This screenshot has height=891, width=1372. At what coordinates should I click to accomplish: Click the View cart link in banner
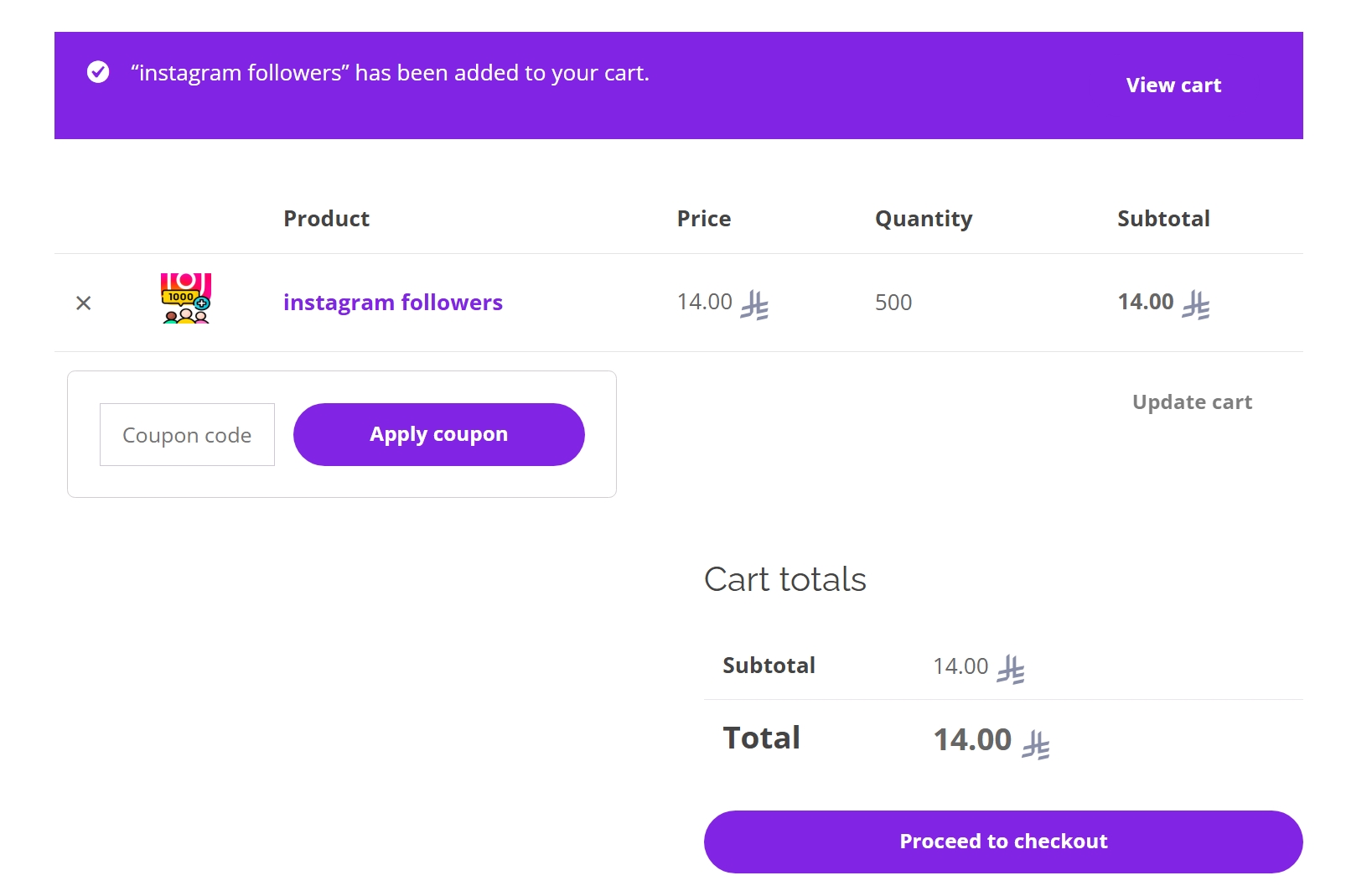pyautogui.click(x=1173, y=85)
